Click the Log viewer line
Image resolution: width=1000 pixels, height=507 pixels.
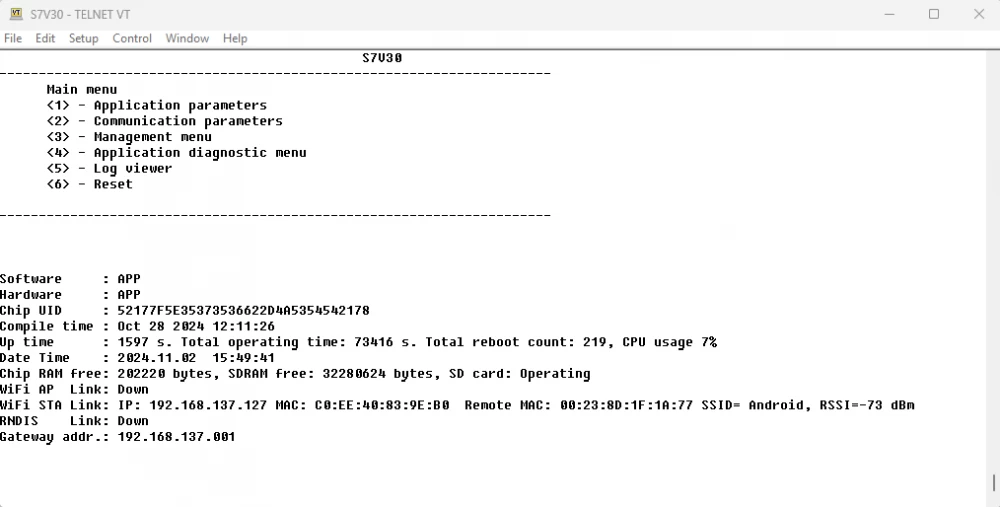coord(109,168)
